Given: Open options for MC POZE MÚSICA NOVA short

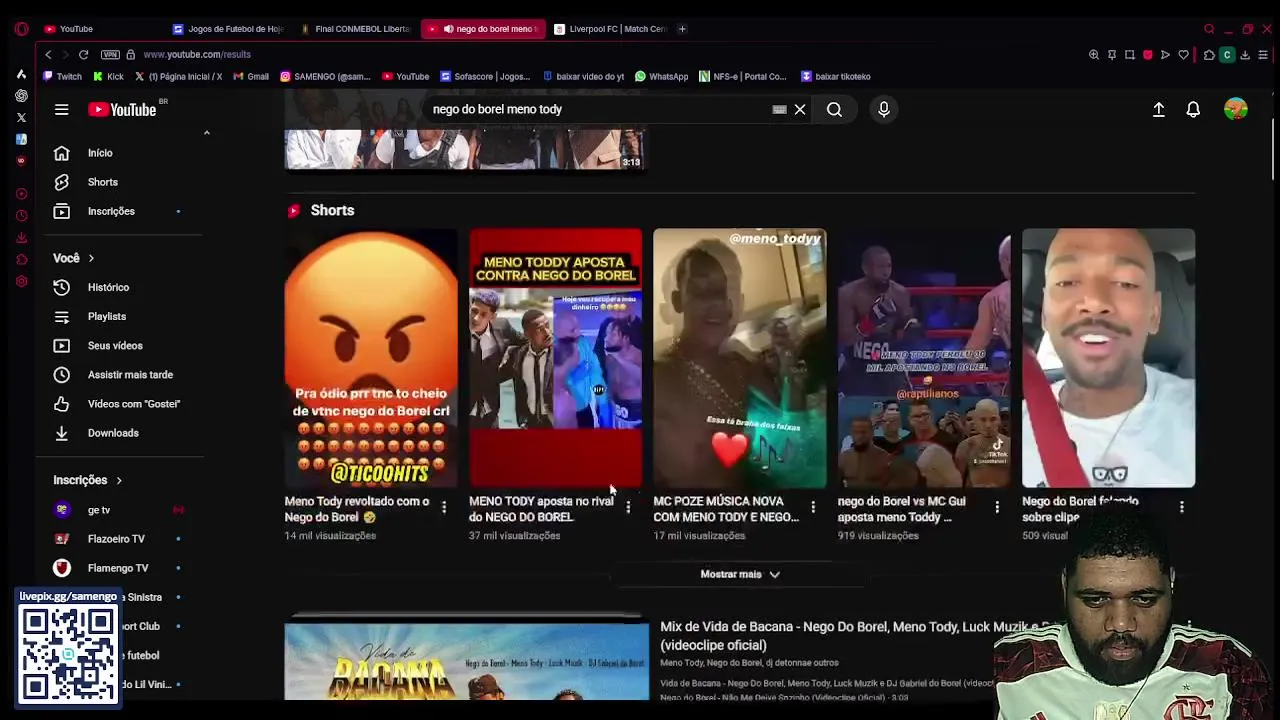Looking at the screenshot, I should coord(813,508).
